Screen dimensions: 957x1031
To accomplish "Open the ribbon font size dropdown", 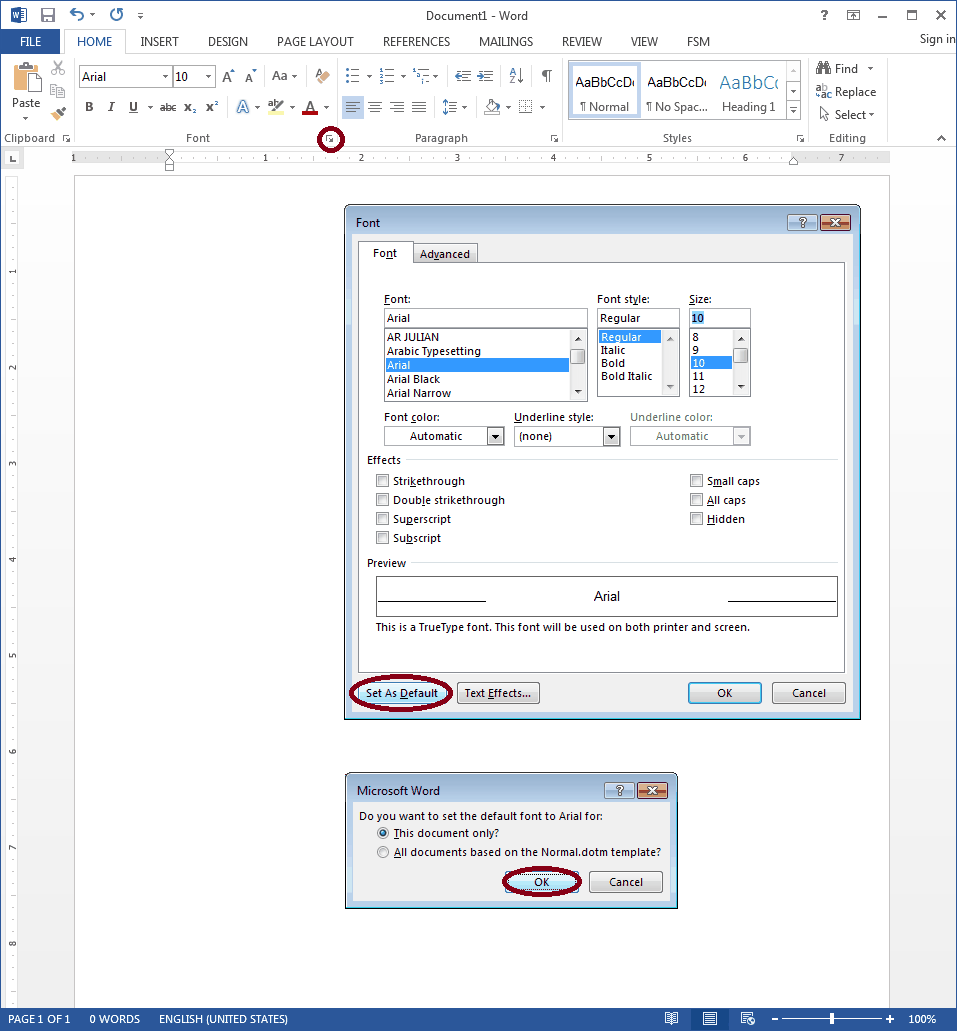I will [209, 77].
